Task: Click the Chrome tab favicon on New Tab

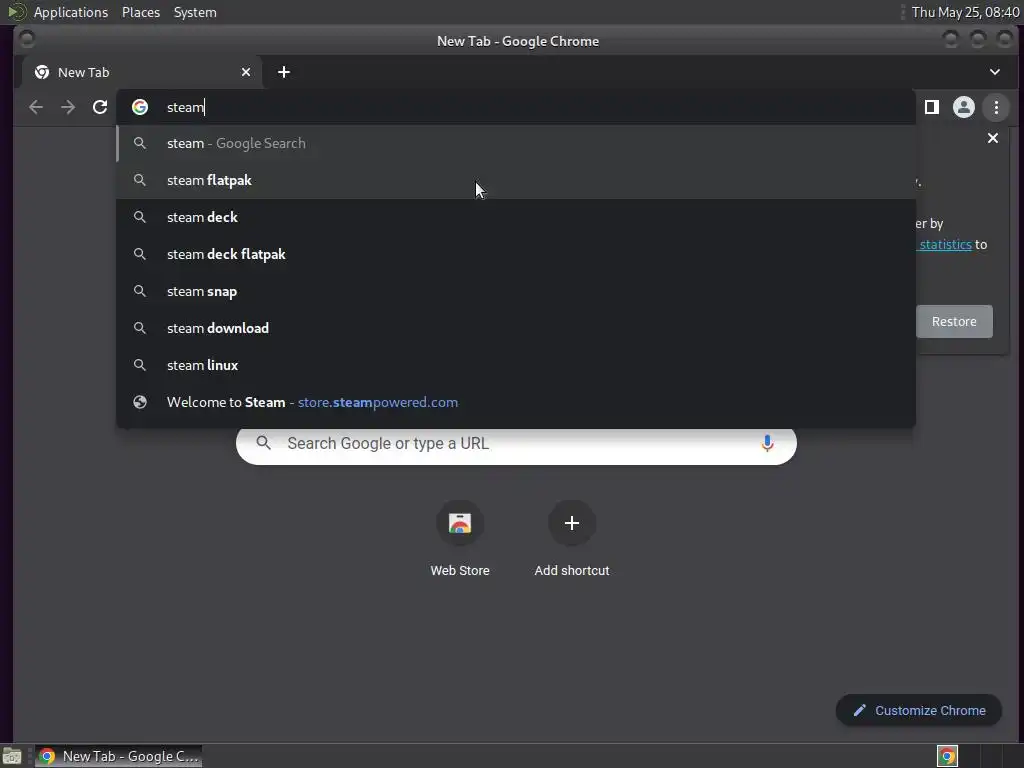Action: (x=42, y=72)
